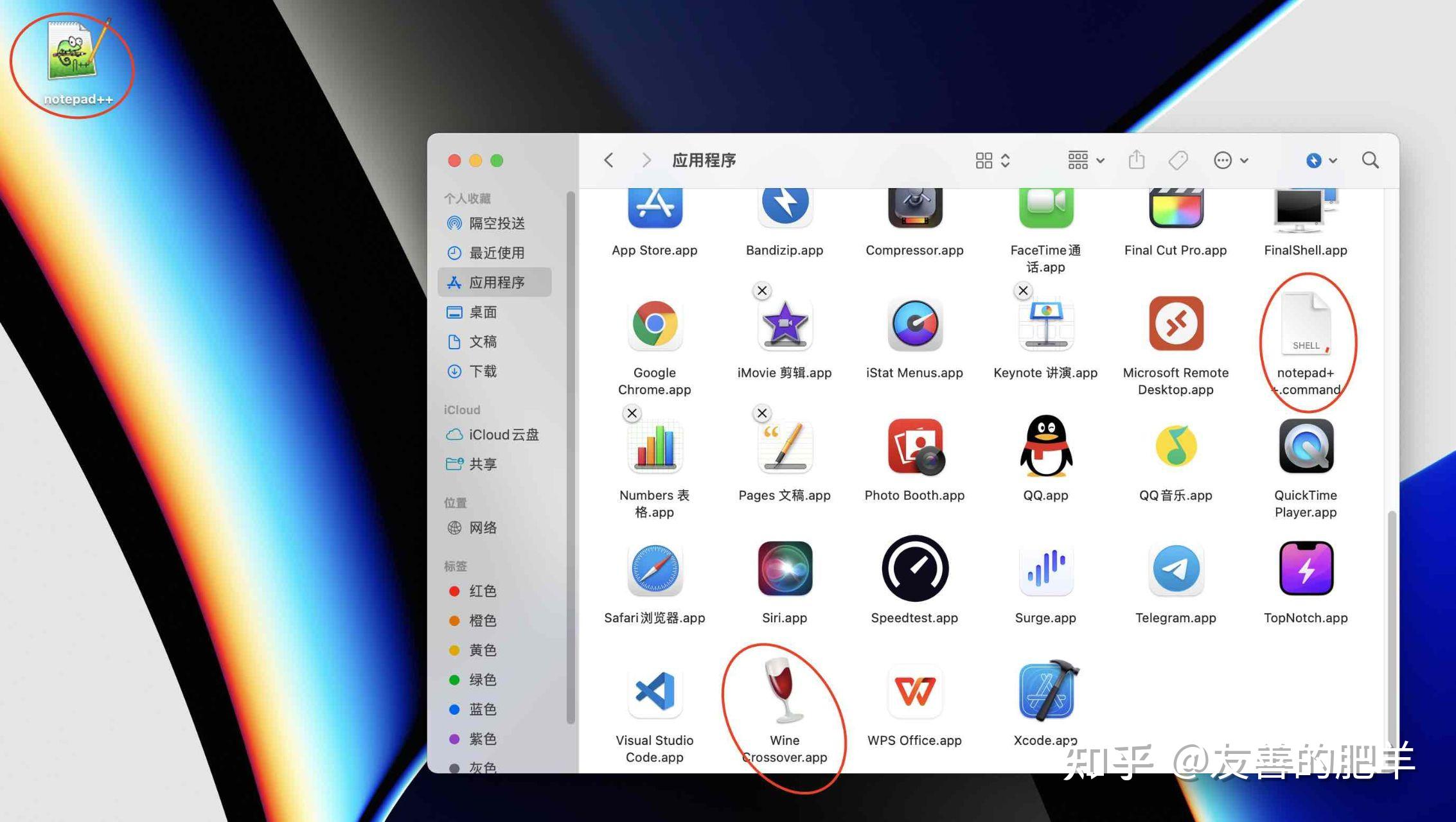Click the X badge on Numbers

click(x=632, y=414)
